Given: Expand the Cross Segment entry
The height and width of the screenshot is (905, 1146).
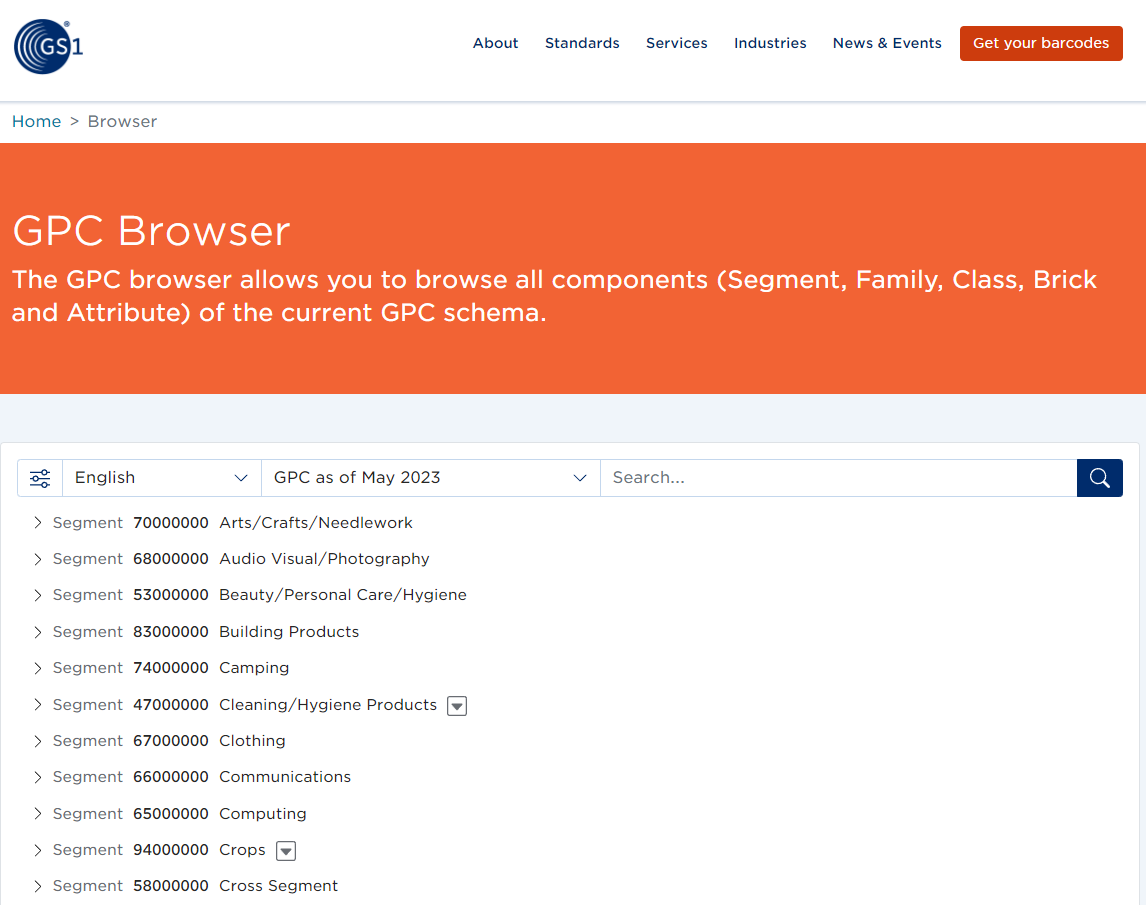Looking at the screenshot, I should [x=37, y=886].
